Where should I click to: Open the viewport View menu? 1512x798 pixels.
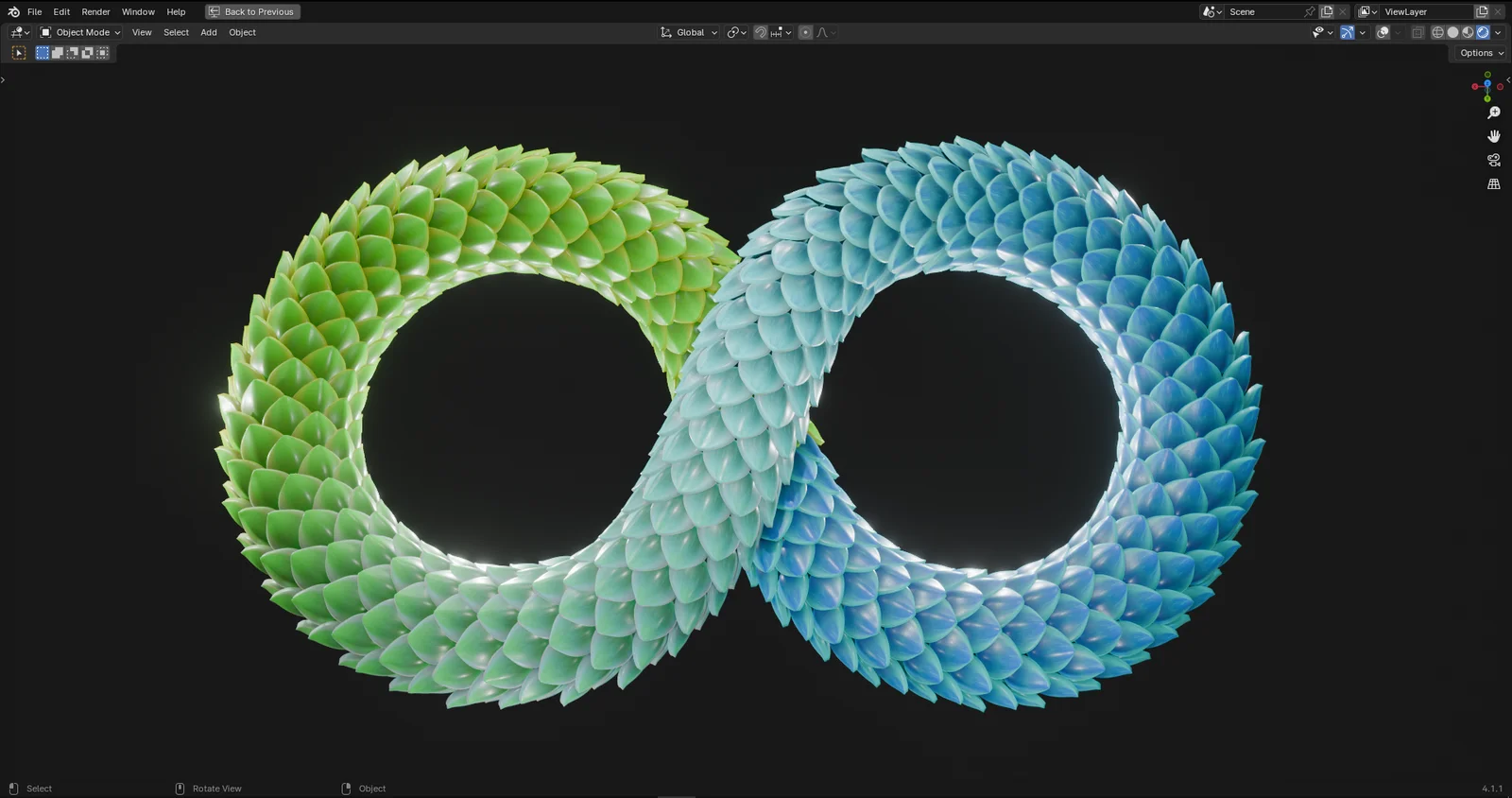(142, 32)
